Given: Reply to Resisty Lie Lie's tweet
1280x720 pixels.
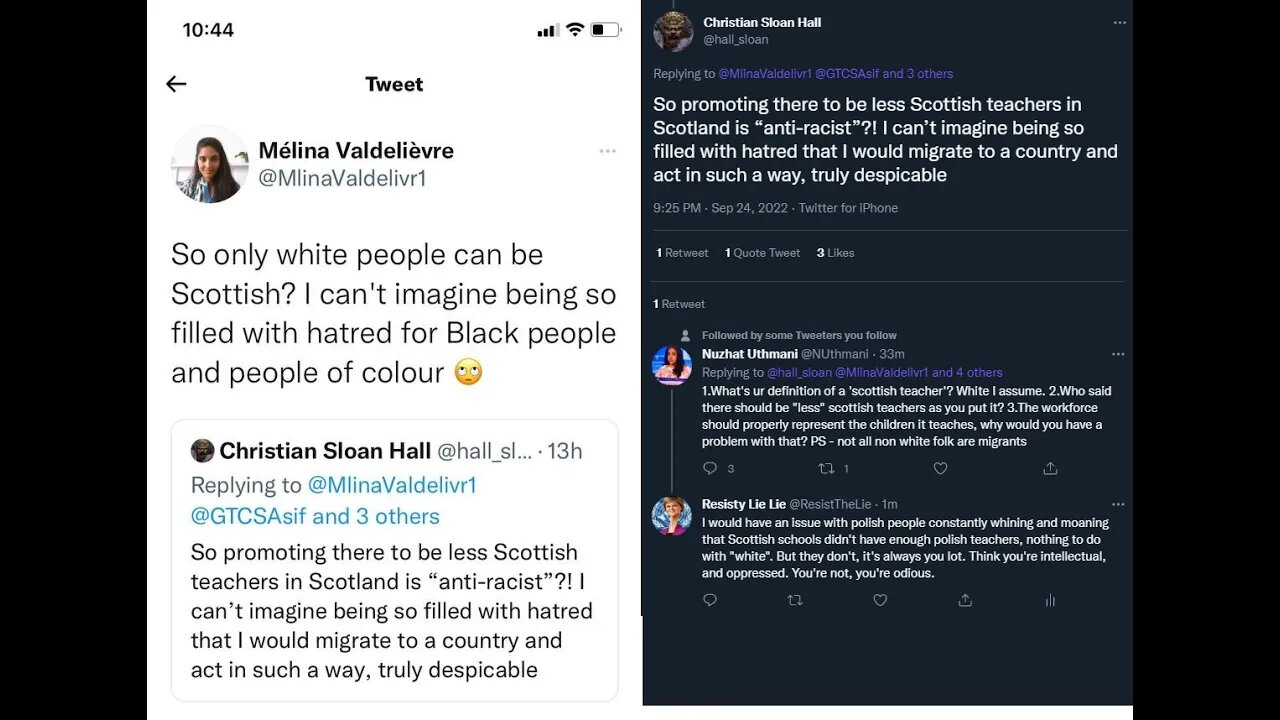Looking at the screenshot, I should (710, 600).
